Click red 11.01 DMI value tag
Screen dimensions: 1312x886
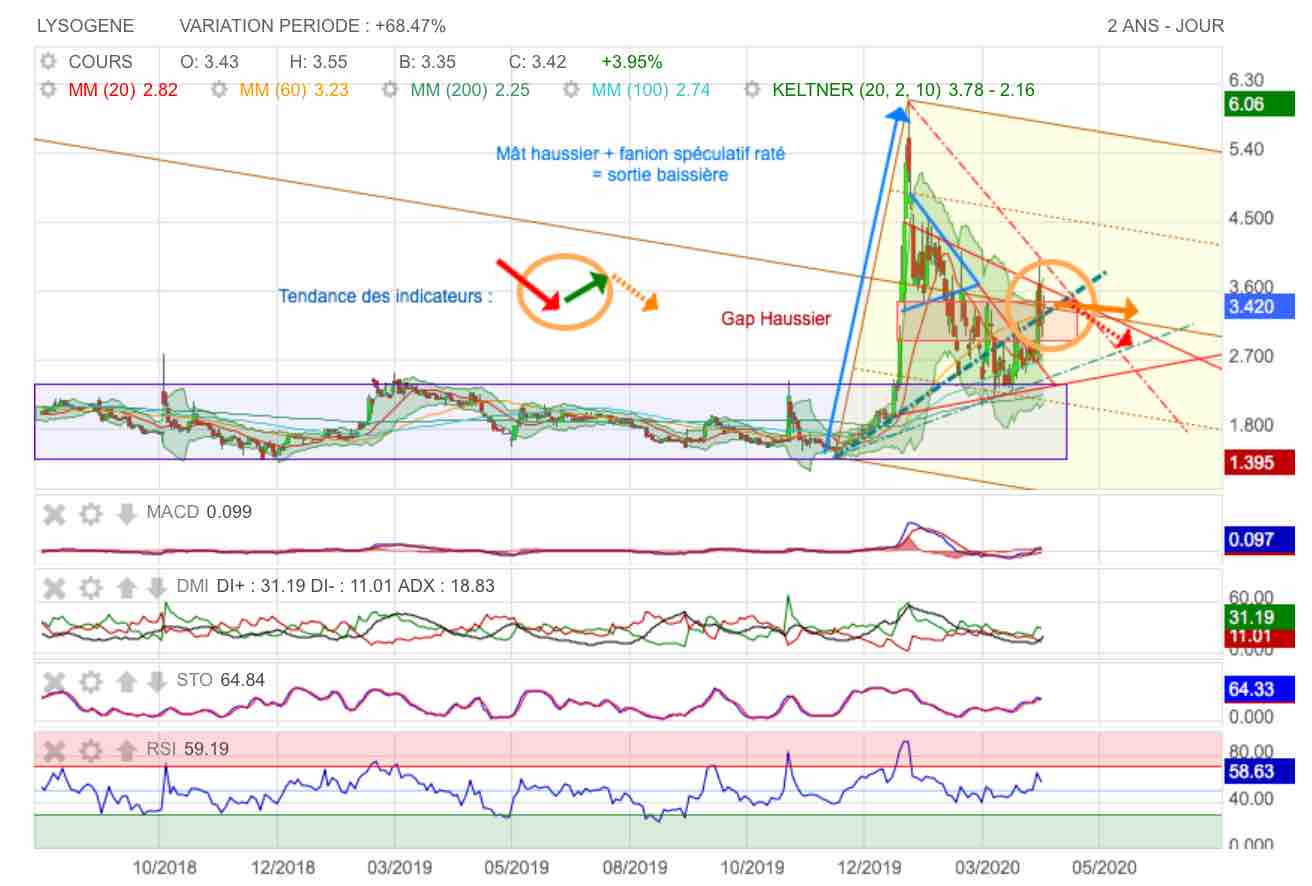tap(1260, 636)
